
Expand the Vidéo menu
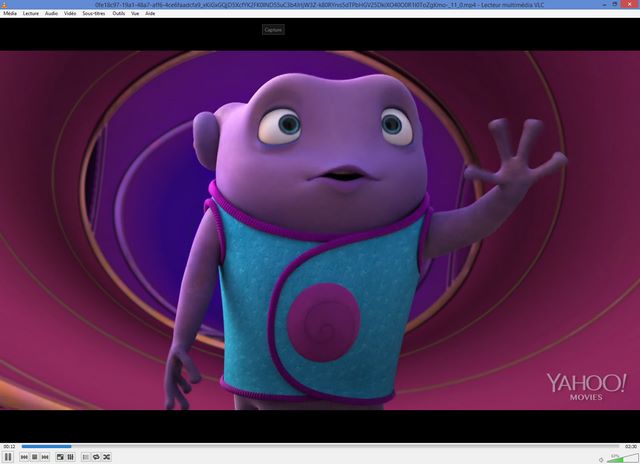coord(70,15)
